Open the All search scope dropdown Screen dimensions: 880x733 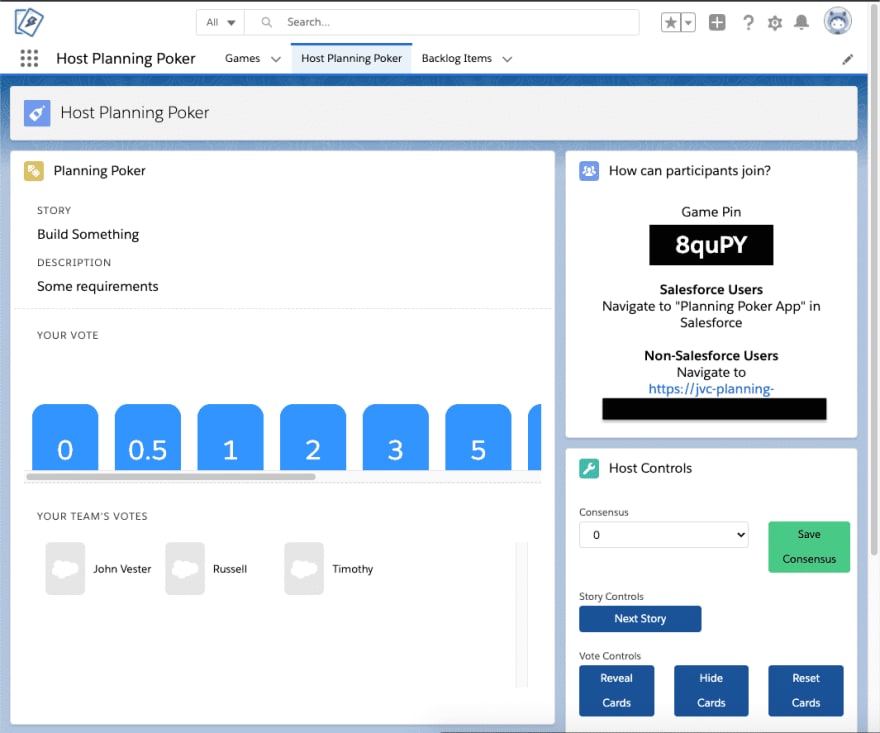221,22
